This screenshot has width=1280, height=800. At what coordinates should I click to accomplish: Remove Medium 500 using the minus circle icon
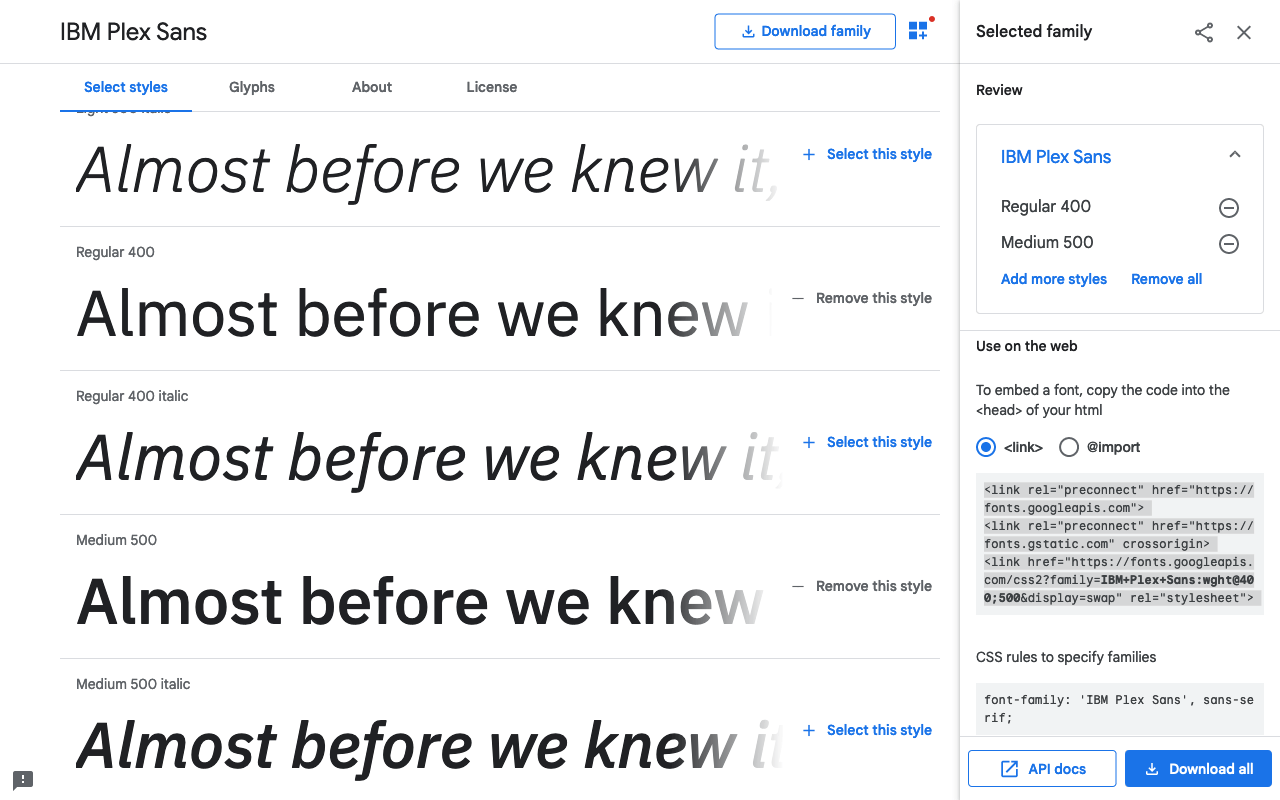1229,244
